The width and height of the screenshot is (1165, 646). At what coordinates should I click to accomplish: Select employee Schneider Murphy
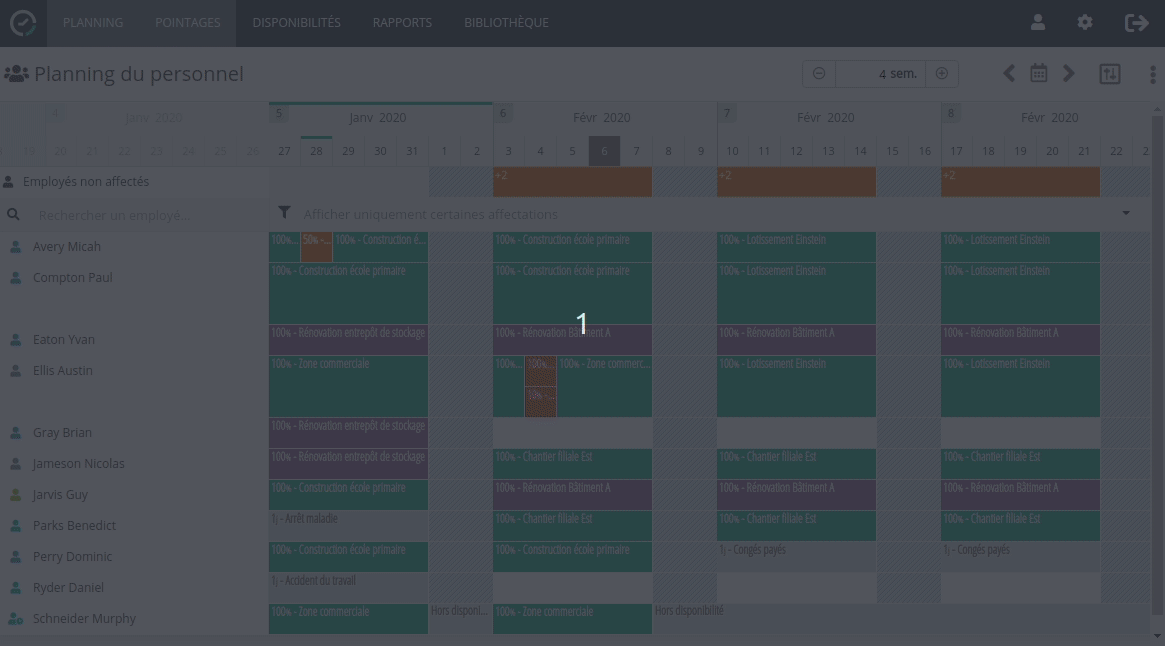(84, 619)
